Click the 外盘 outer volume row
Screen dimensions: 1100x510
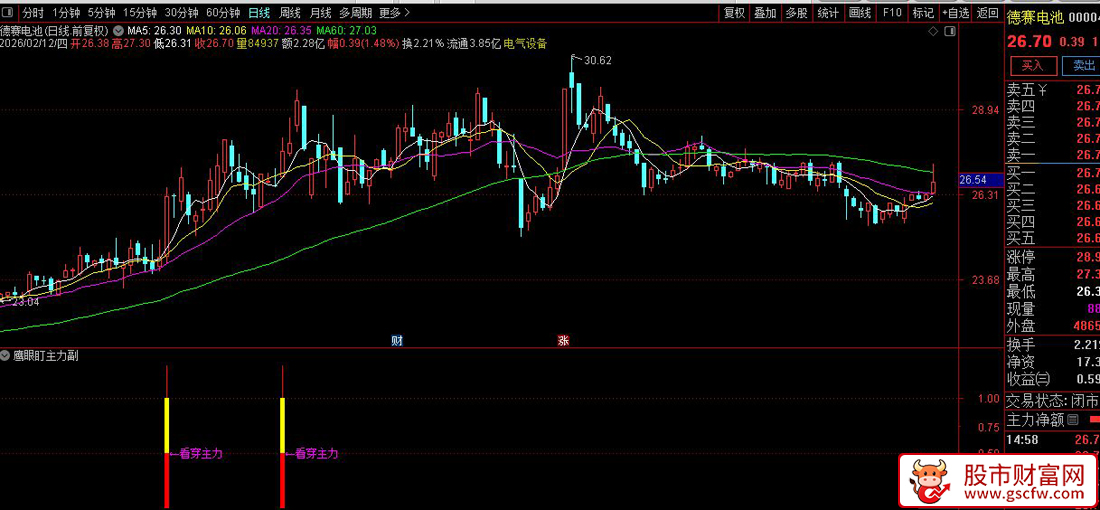tap(1052, 326)
